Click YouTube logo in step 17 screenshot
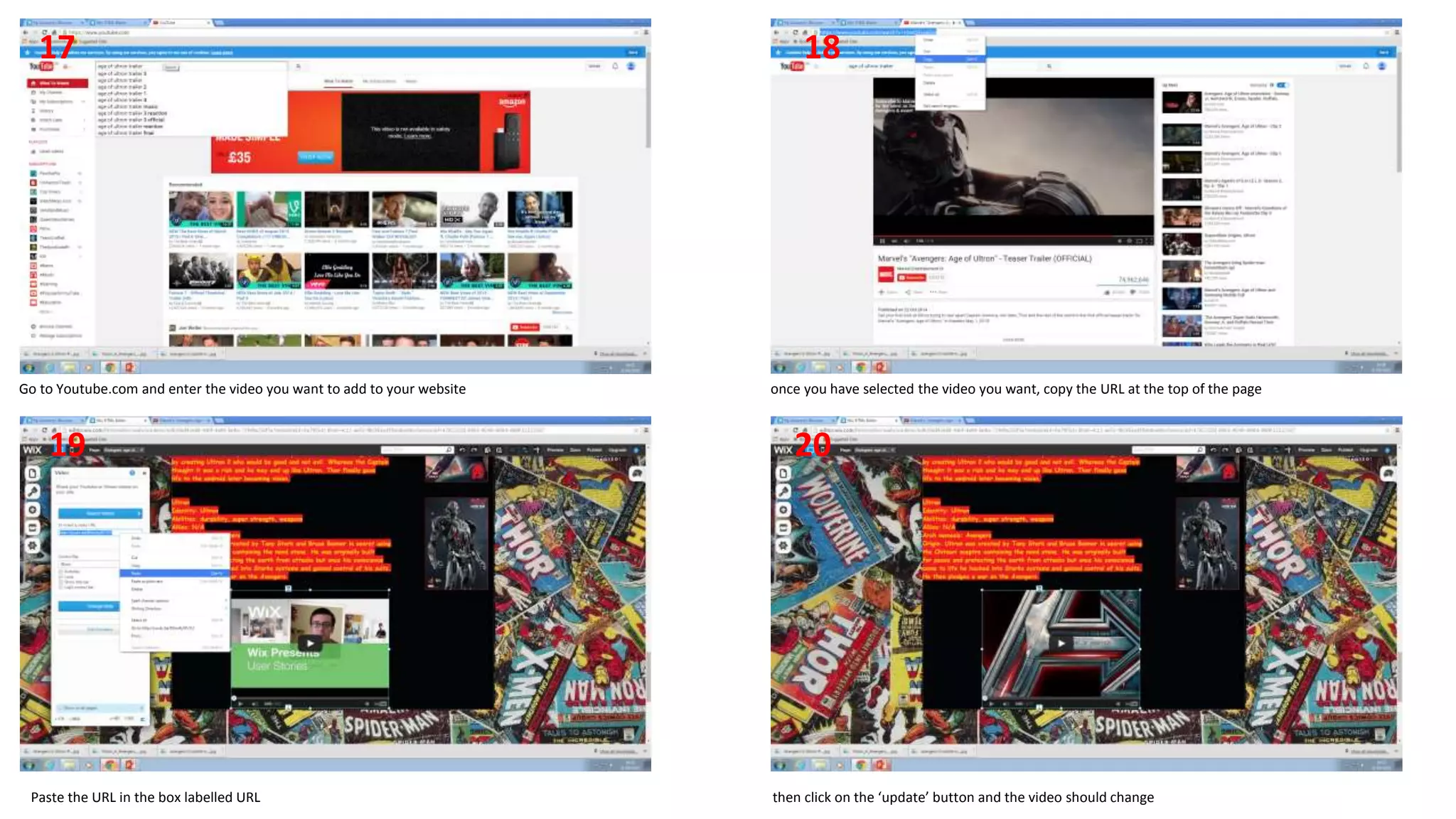This screenshot has height=819, width=1456. point(41,66)
